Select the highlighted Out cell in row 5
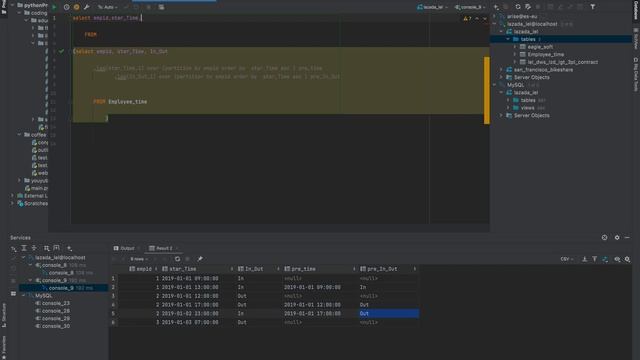Viewport: 640px width, 360px height. 389,313
